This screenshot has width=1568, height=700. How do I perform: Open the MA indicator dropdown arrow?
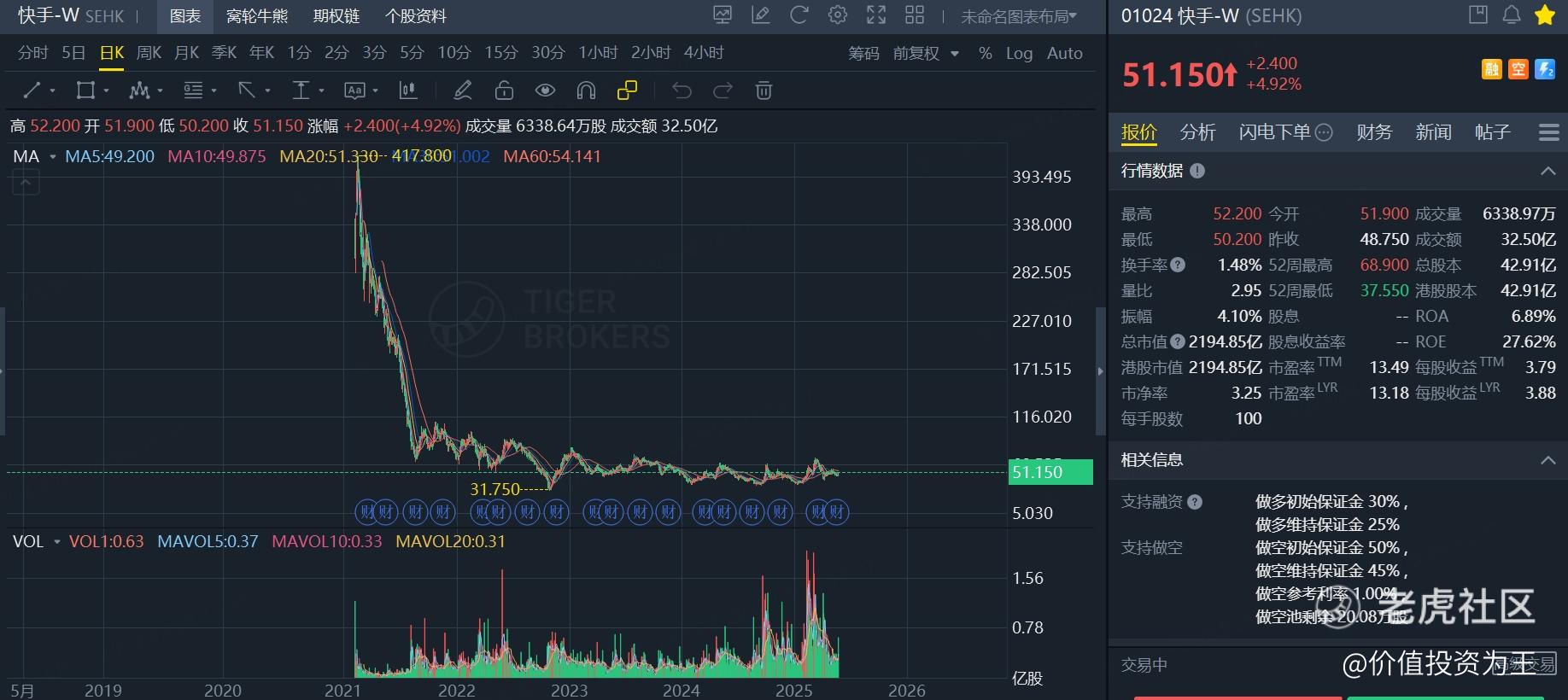(53, 157)
